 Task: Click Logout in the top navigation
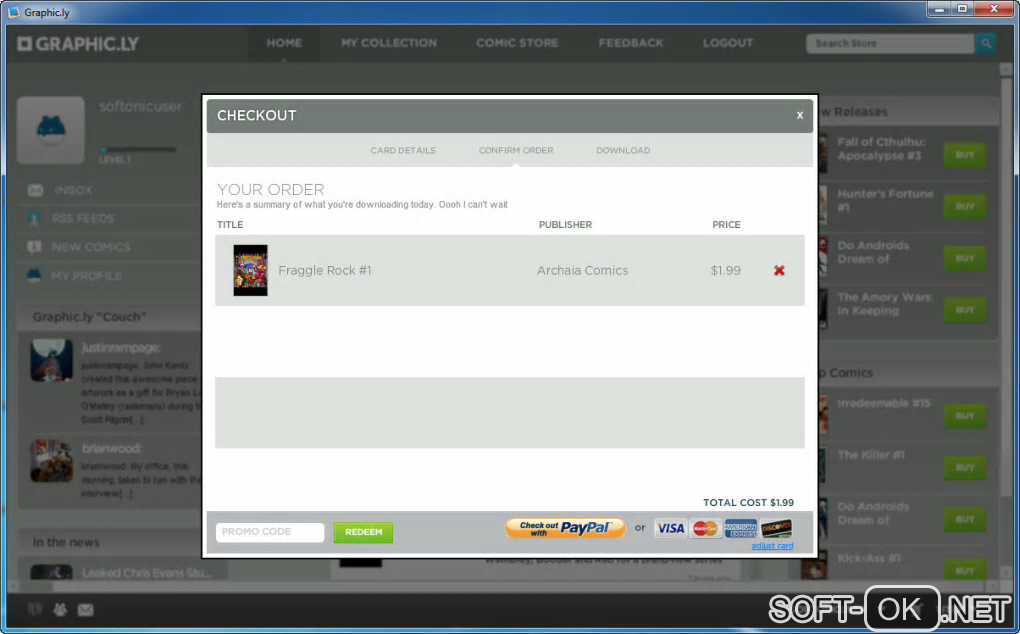pos(728,43)
